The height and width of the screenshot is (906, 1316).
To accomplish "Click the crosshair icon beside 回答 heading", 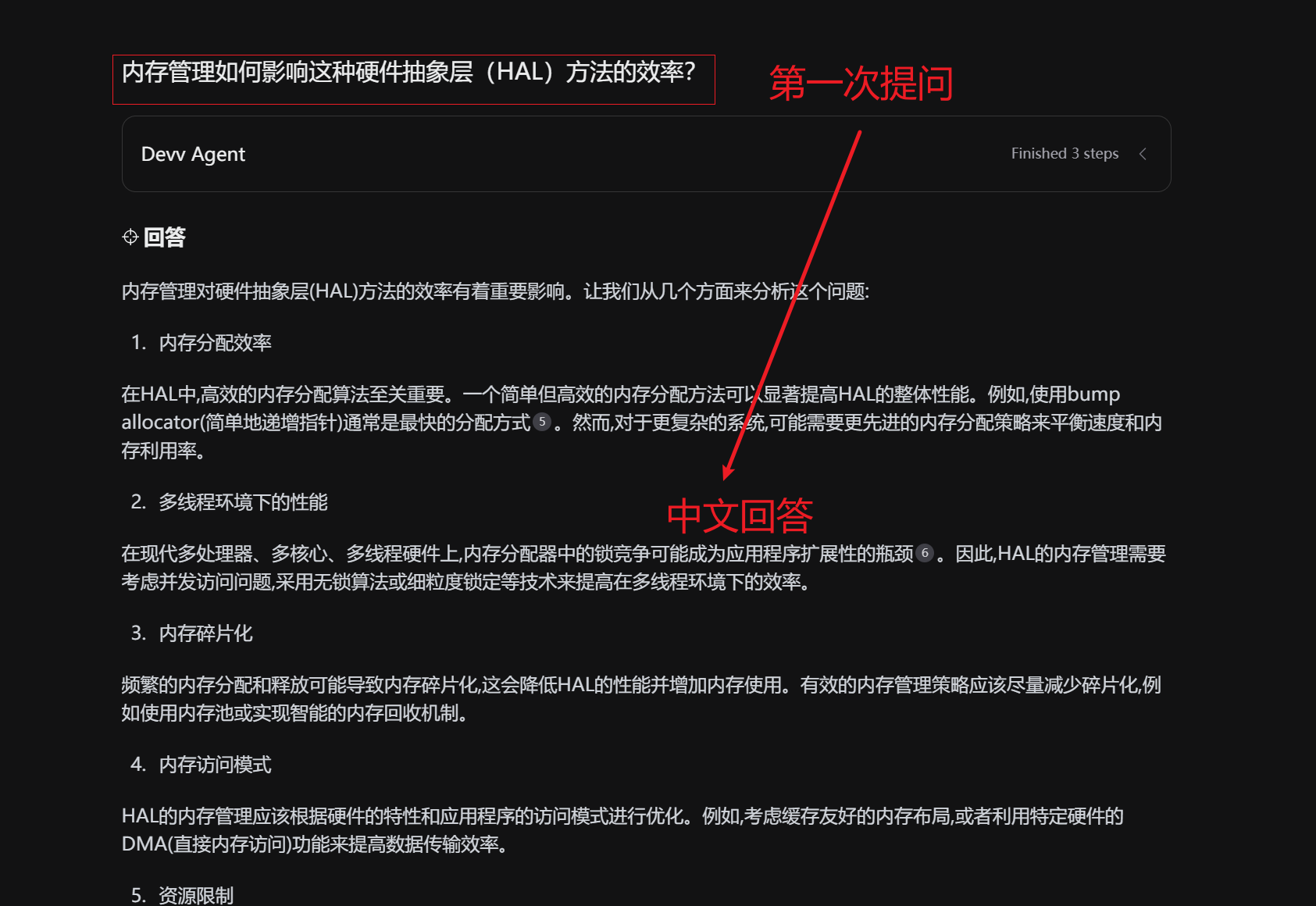I will tap(130, 237).
